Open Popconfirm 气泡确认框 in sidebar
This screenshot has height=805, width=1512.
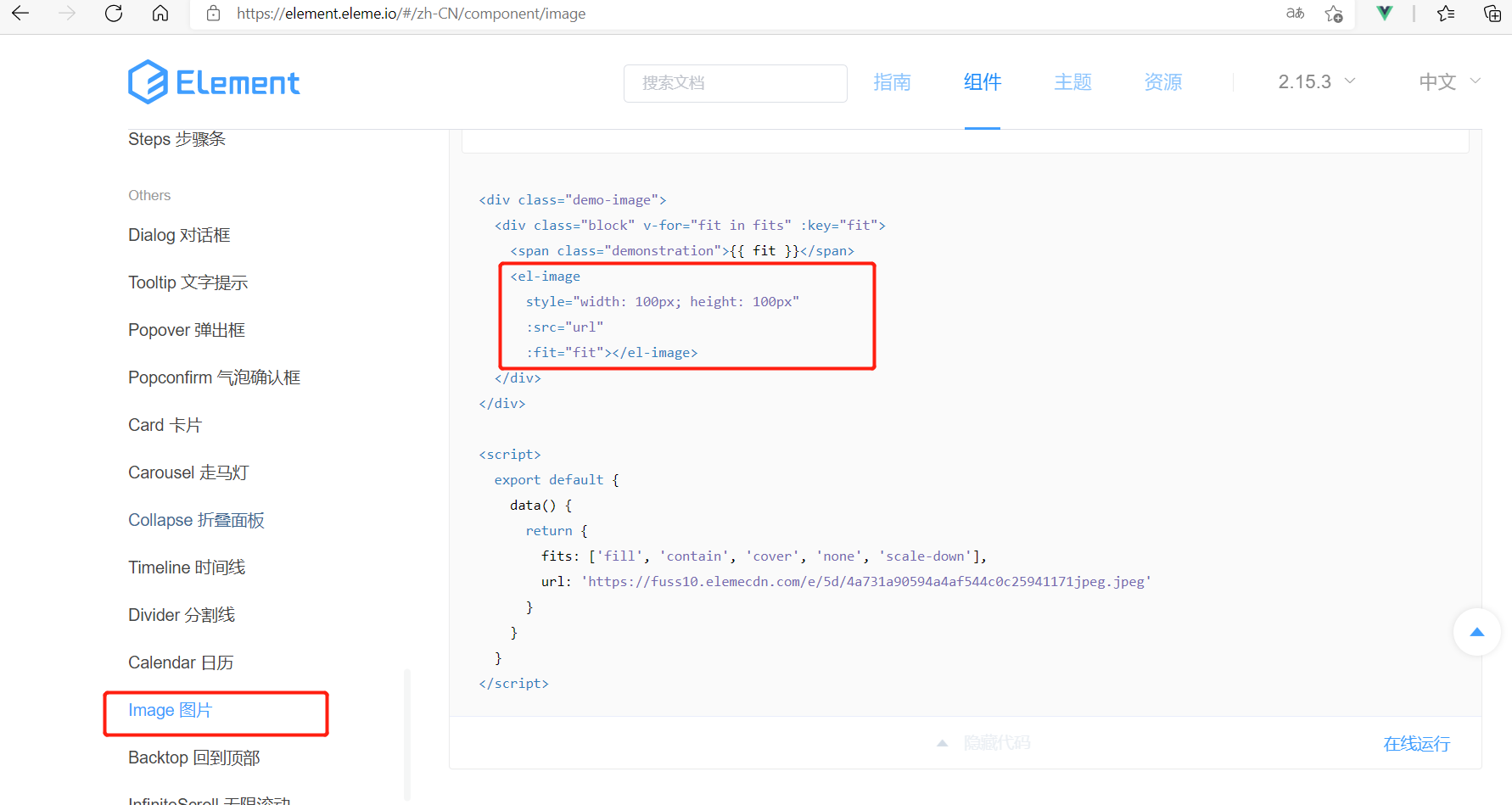point(215,377)
